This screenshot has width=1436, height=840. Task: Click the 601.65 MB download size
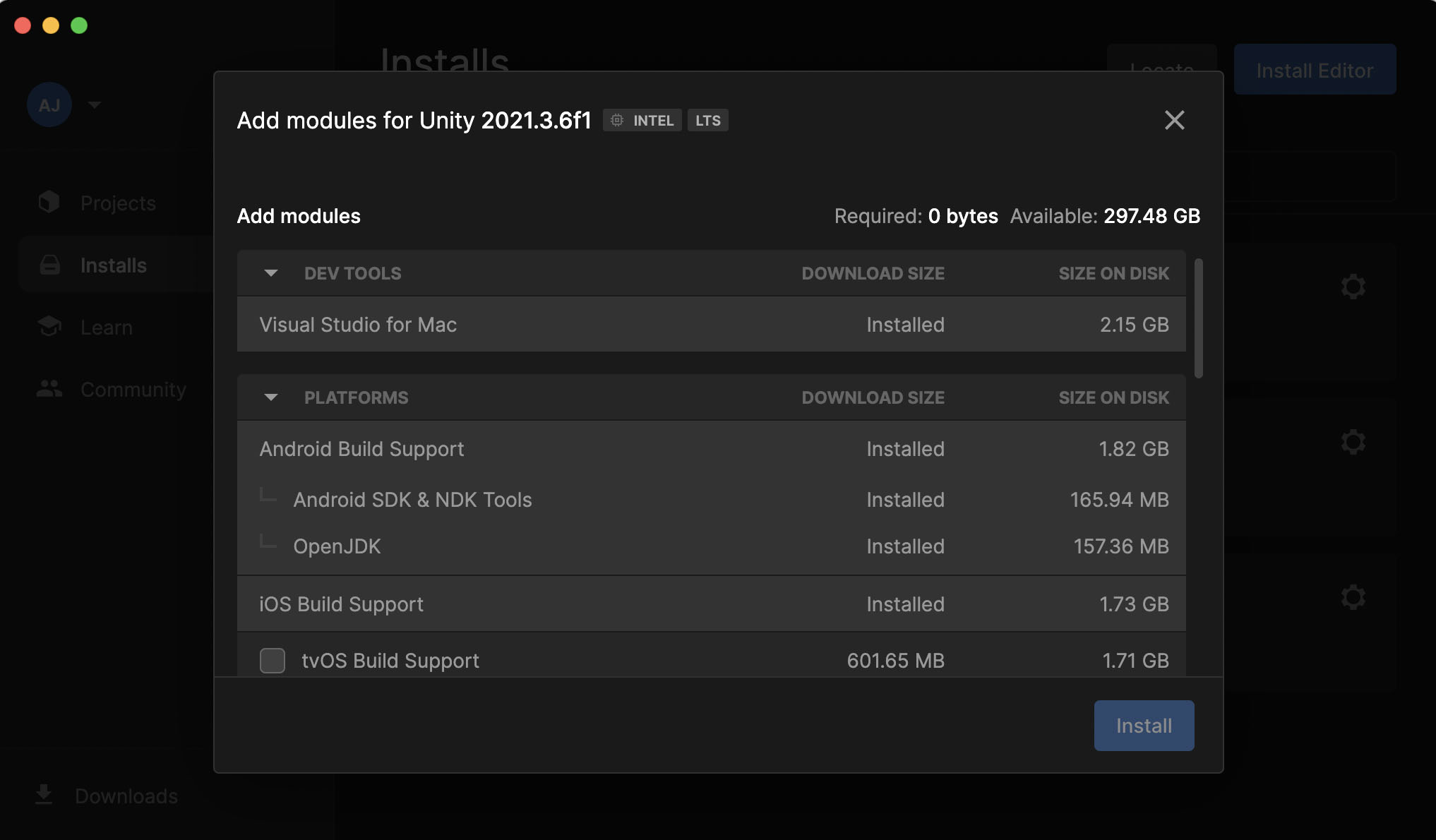pyautogui.click(x=895, y=661)
